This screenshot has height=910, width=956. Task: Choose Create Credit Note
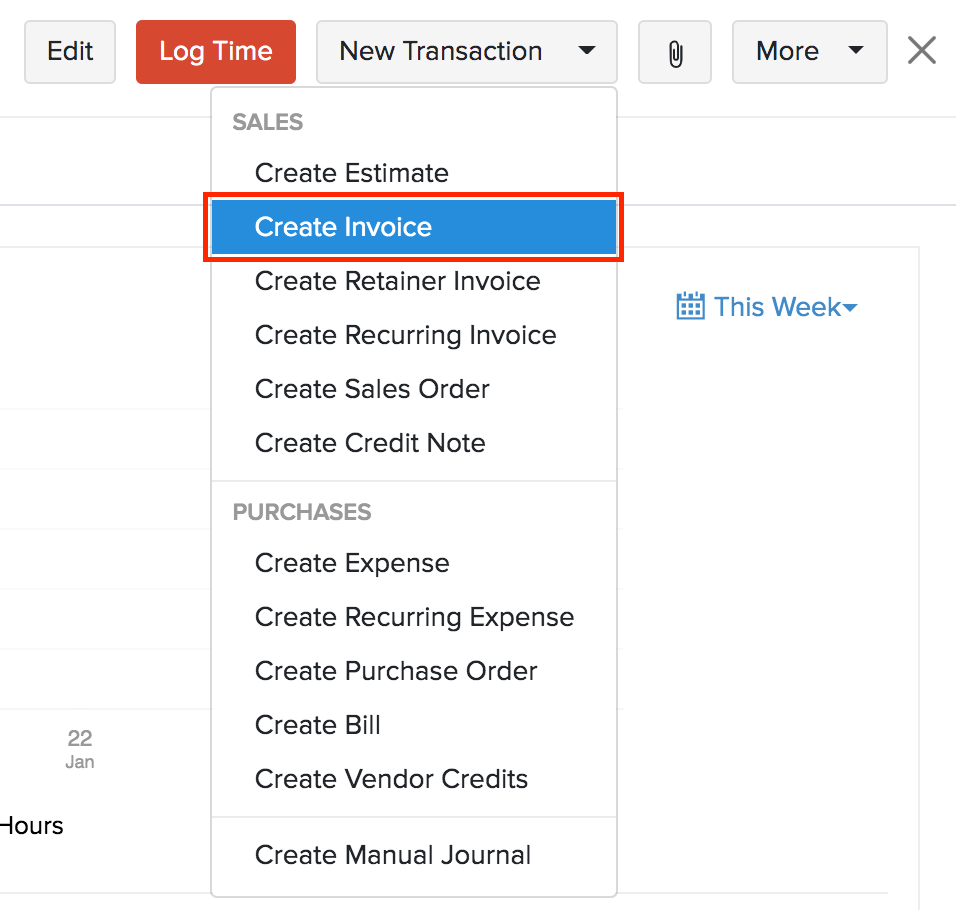click(x=370, y=443)
